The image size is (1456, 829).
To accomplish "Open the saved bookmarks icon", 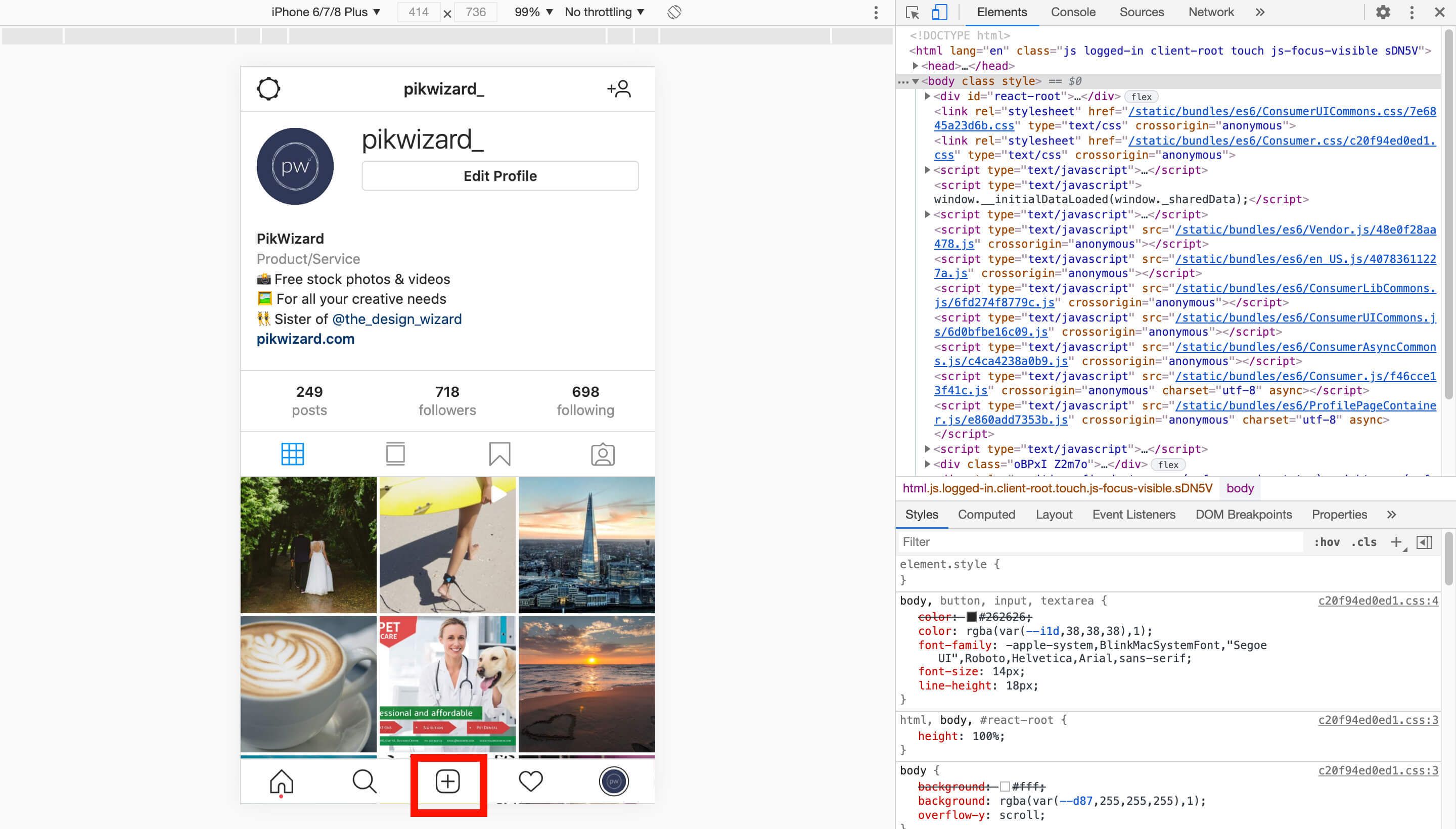I will tap(499, 454).
